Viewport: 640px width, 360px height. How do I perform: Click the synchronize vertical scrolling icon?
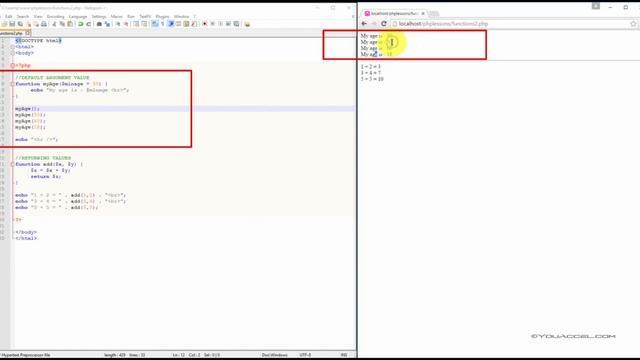point(136,24)
